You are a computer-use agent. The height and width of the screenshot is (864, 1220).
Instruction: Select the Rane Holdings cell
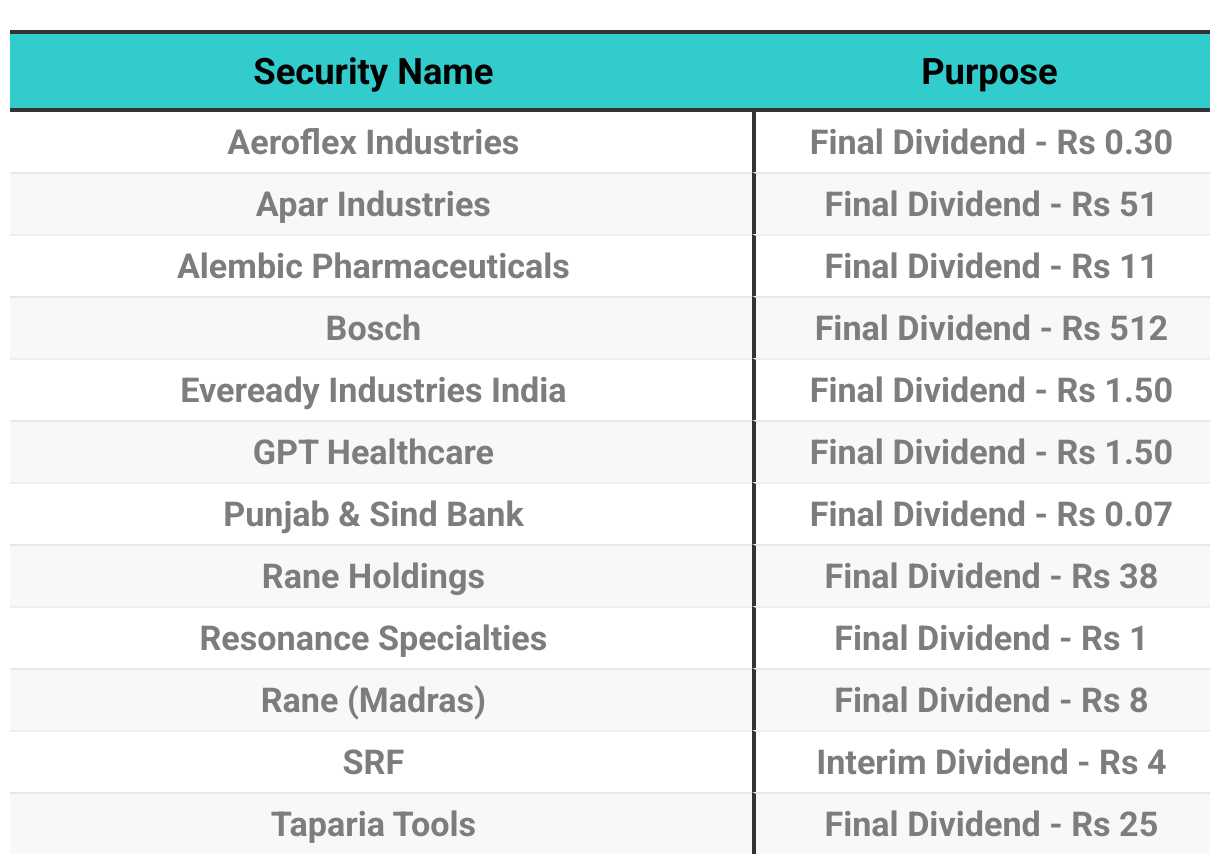tap(373, 576)
